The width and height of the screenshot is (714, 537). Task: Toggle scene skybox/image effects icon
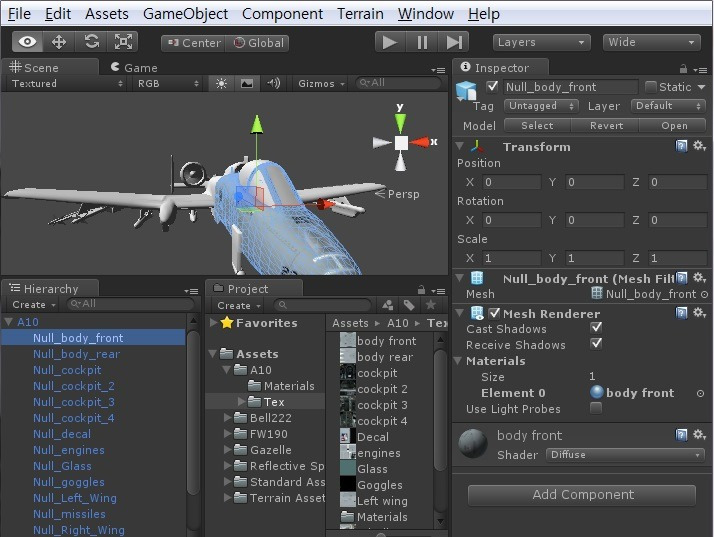(247, 83)
